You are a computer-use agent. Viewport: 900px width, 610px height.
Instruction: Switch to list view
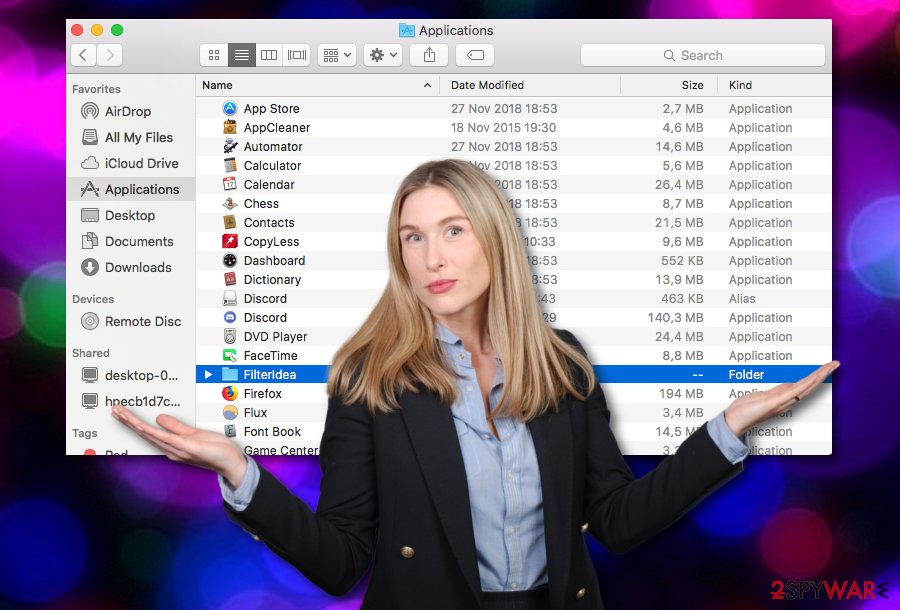pyautogui.click(x=242, y=55)
